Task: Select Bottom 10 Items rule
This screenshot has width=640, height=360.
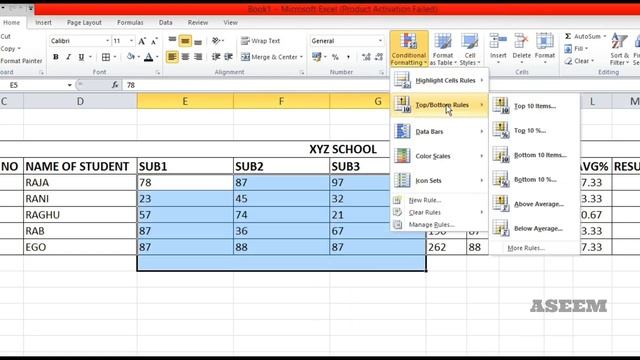Action: point(534,155)
